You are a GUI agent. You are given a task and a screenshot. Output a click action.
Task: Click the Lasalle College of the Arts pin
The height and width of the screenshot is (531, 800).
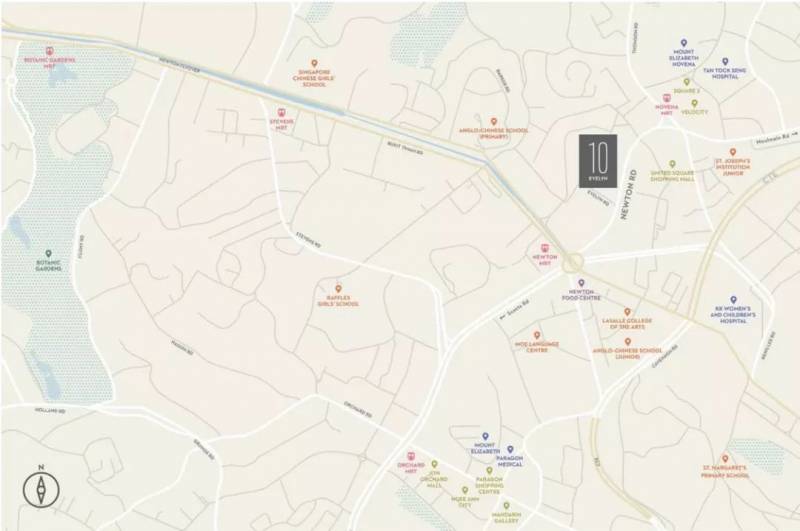click(x=628, y=312)
